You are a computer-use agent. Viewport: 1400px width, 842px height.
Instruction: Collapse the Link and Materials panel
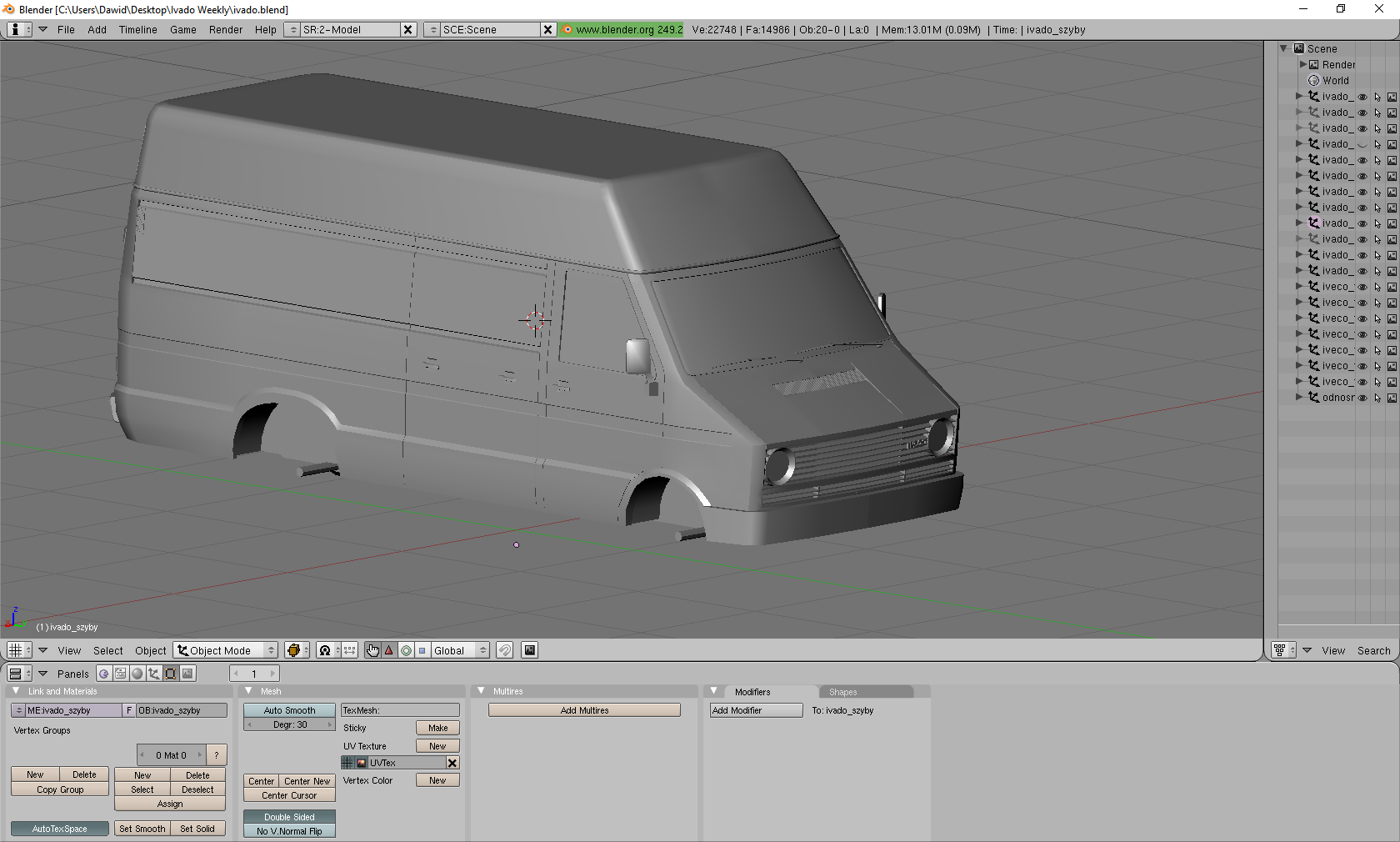point(16,691)
